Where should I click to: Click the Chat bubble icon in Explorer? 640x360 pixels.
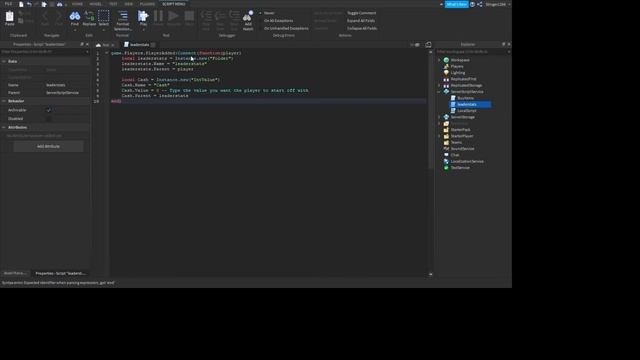click(446, 155)
